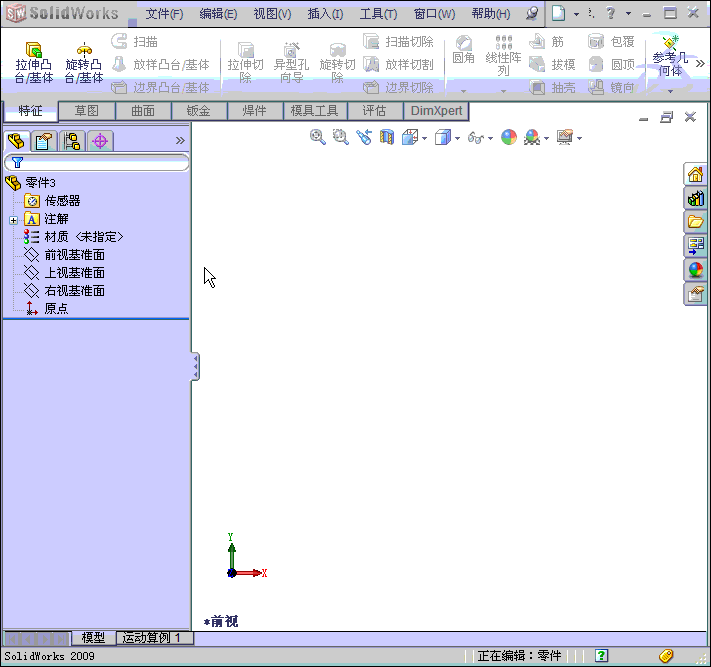This screenshot has height=667, width=711.
Task: Click the Zoom to Fit magnifier icon
Action: tap(317, 137)
